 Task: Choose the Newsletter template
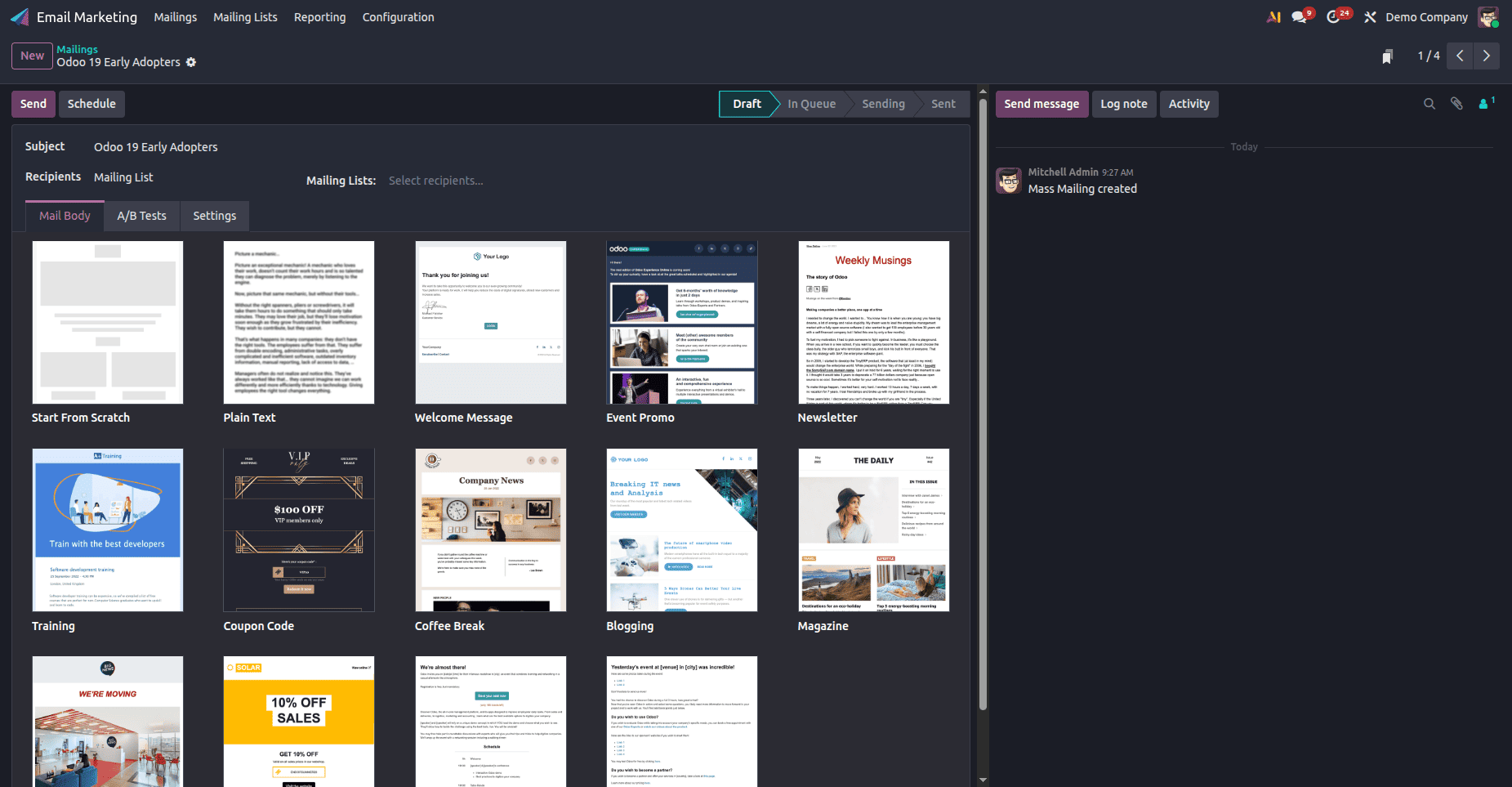[874, 322]
